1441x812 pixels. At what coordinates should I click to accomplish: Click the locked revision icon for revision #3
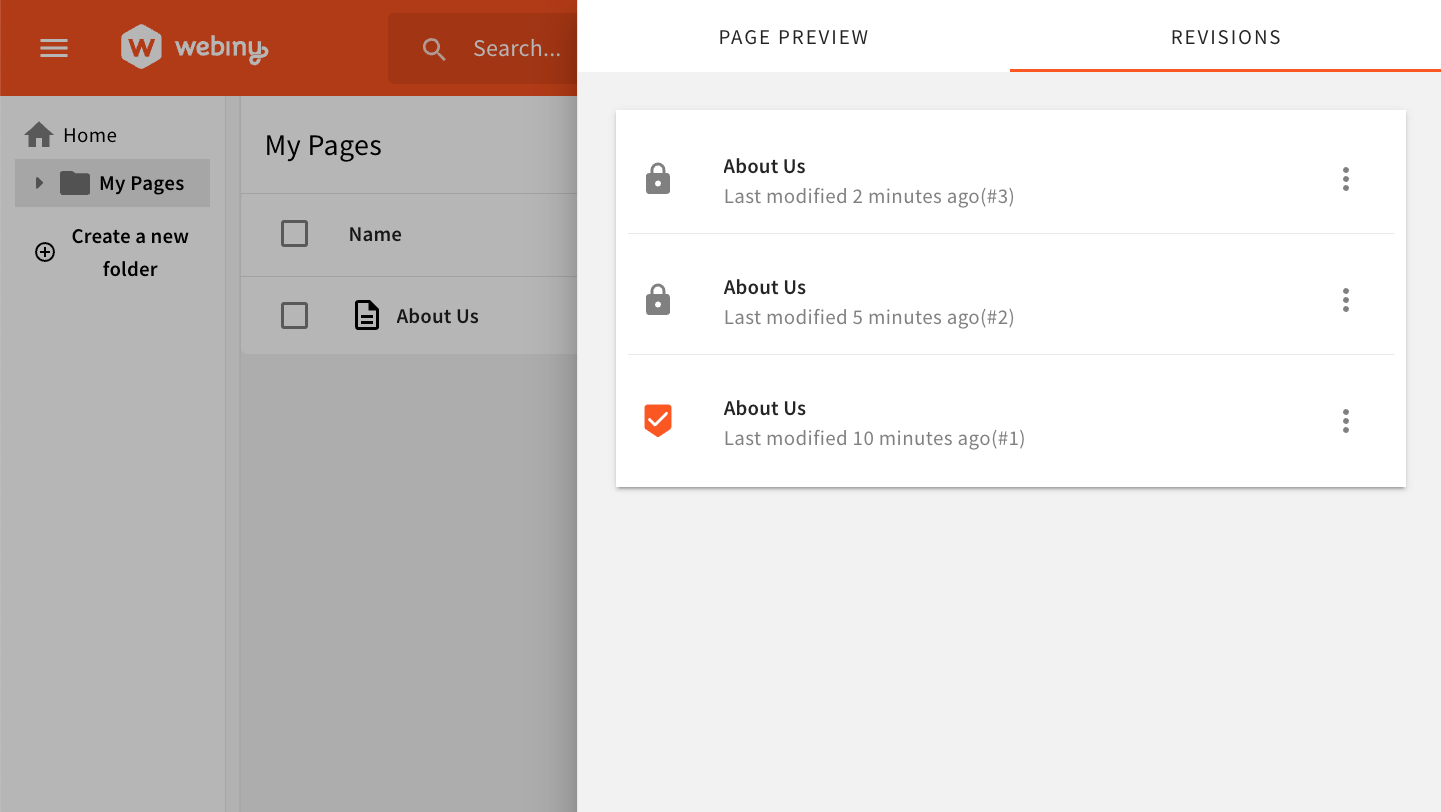(657, 178)
